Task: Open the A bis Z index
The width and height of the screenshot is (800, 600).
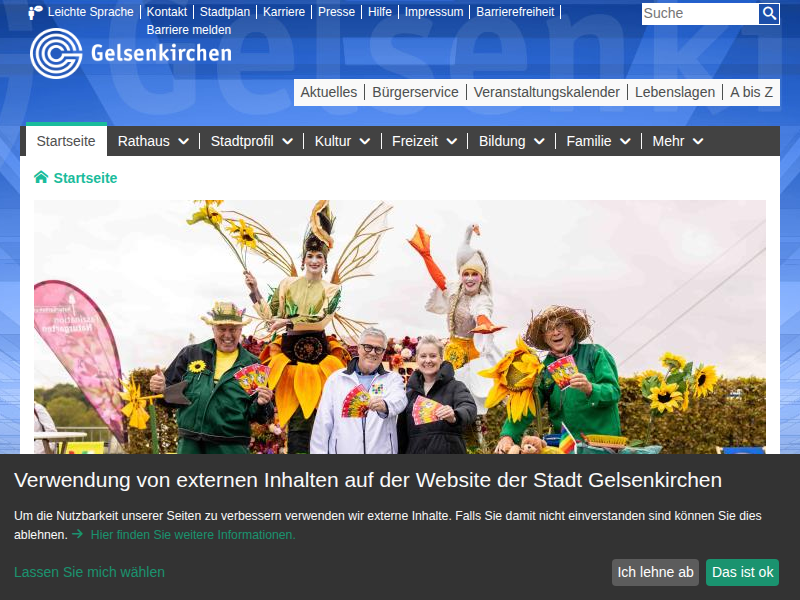Action: 751,92
